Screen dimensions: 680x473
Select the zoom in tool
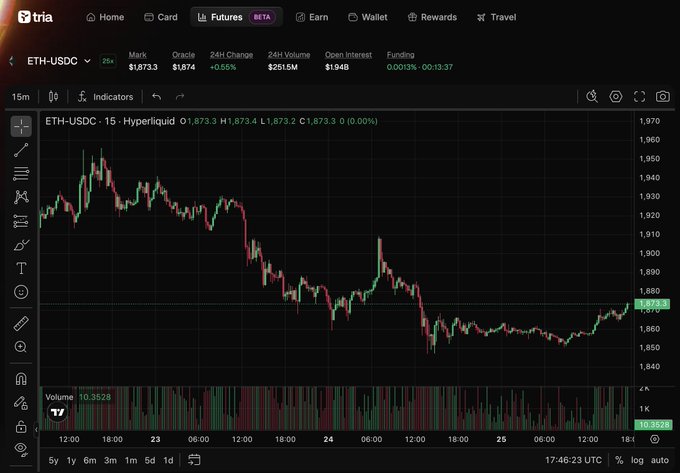tap(21, 347)
